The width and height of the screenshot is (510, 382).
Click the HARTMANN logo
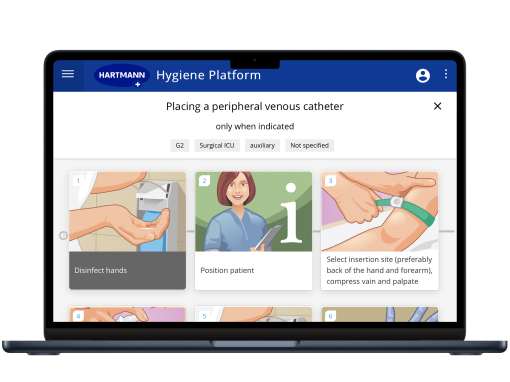coord(122,76)
